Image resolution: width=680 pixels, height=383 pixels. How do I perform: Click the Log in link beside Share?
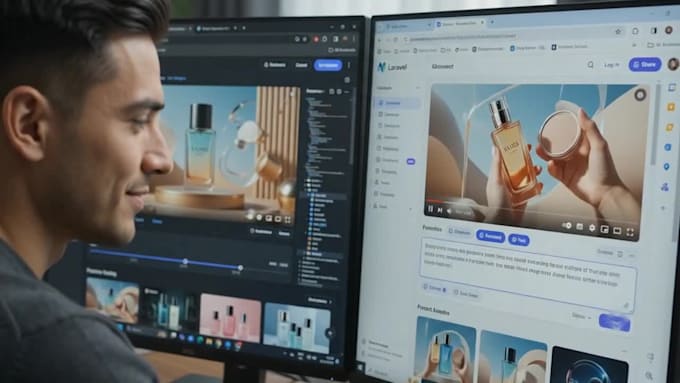coord(611,65)
